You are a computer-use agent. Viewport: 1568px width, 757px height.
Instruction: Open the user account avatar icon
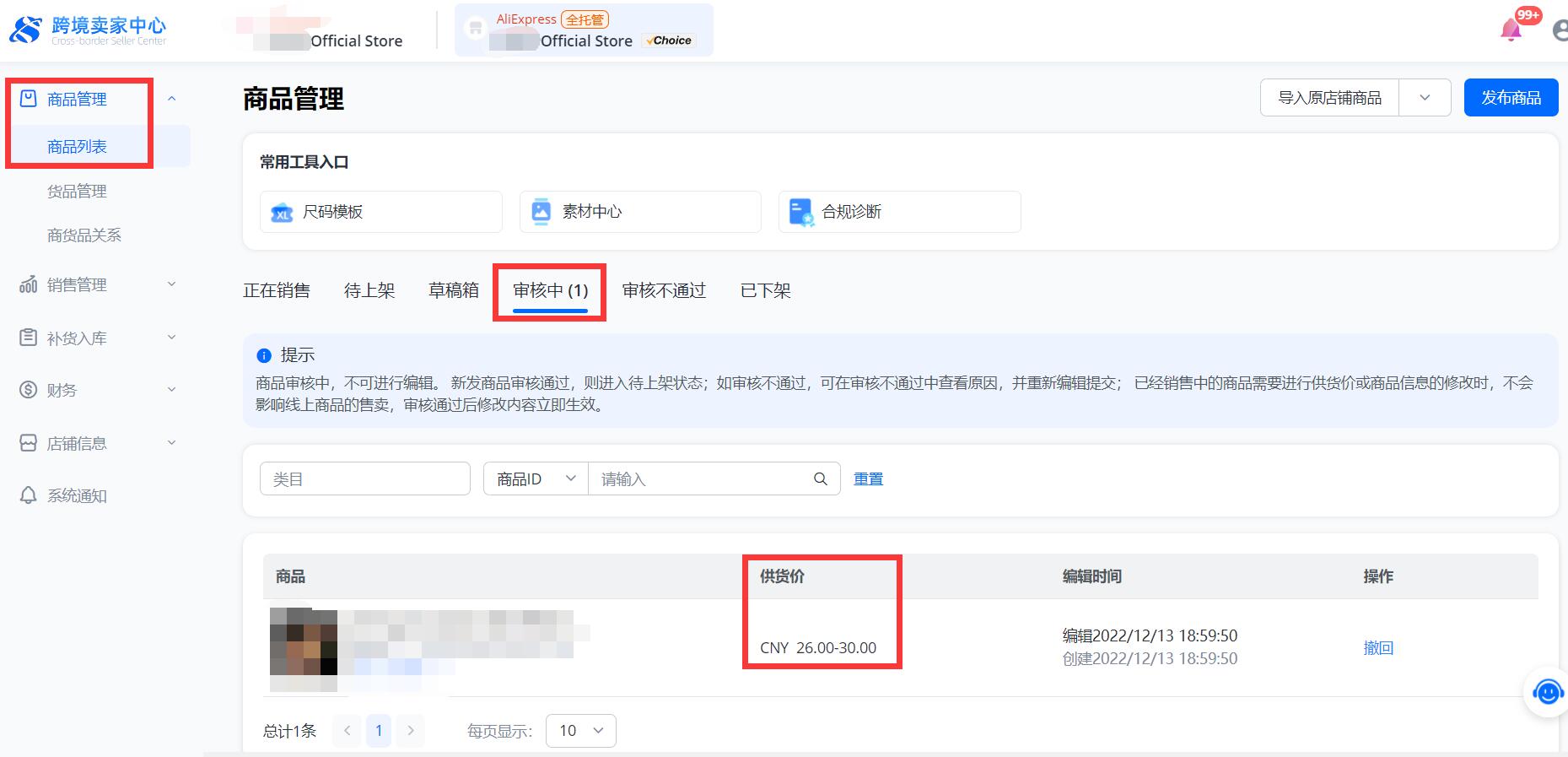click(x=1560, y=31)
